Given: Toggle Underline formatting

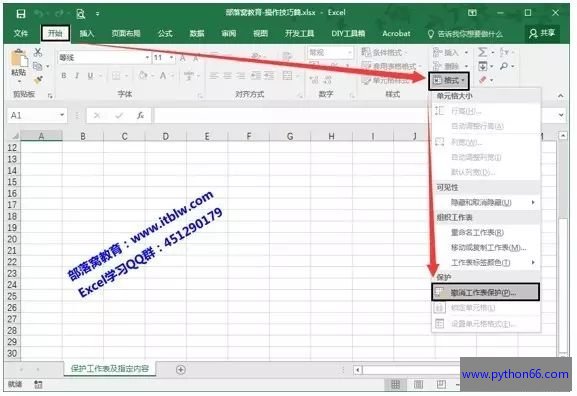Looking at the screenshot, I should tap(90, 76).
